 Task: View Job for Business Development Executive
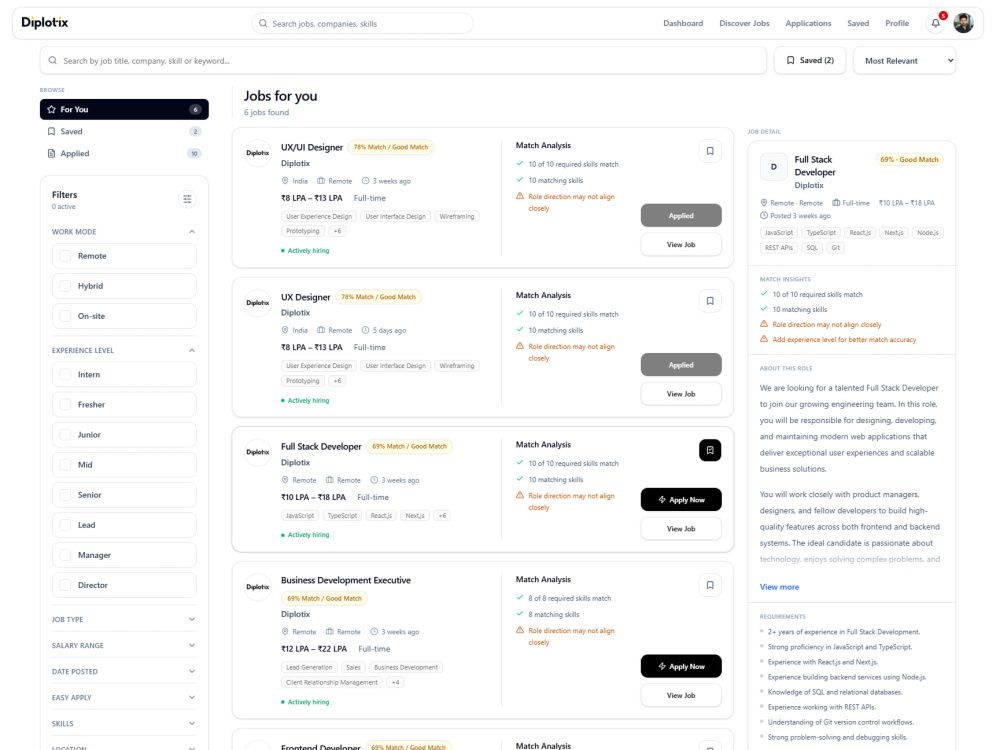(x=681, y=695)
